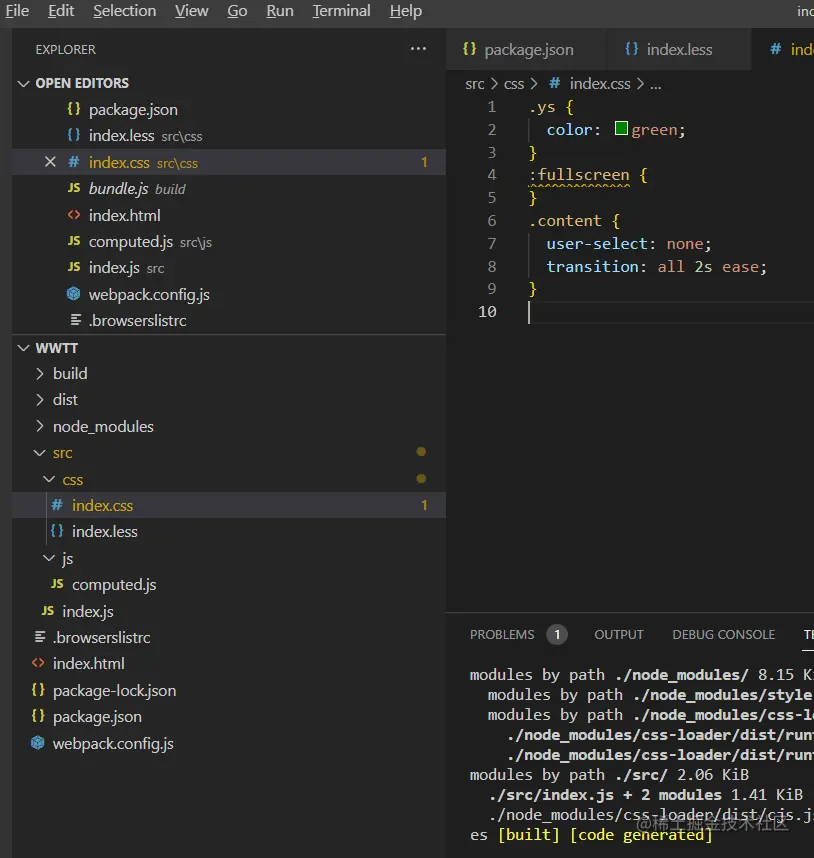Switch to the index.less editor tab
The image size is (814, 858).
(678, 49)
